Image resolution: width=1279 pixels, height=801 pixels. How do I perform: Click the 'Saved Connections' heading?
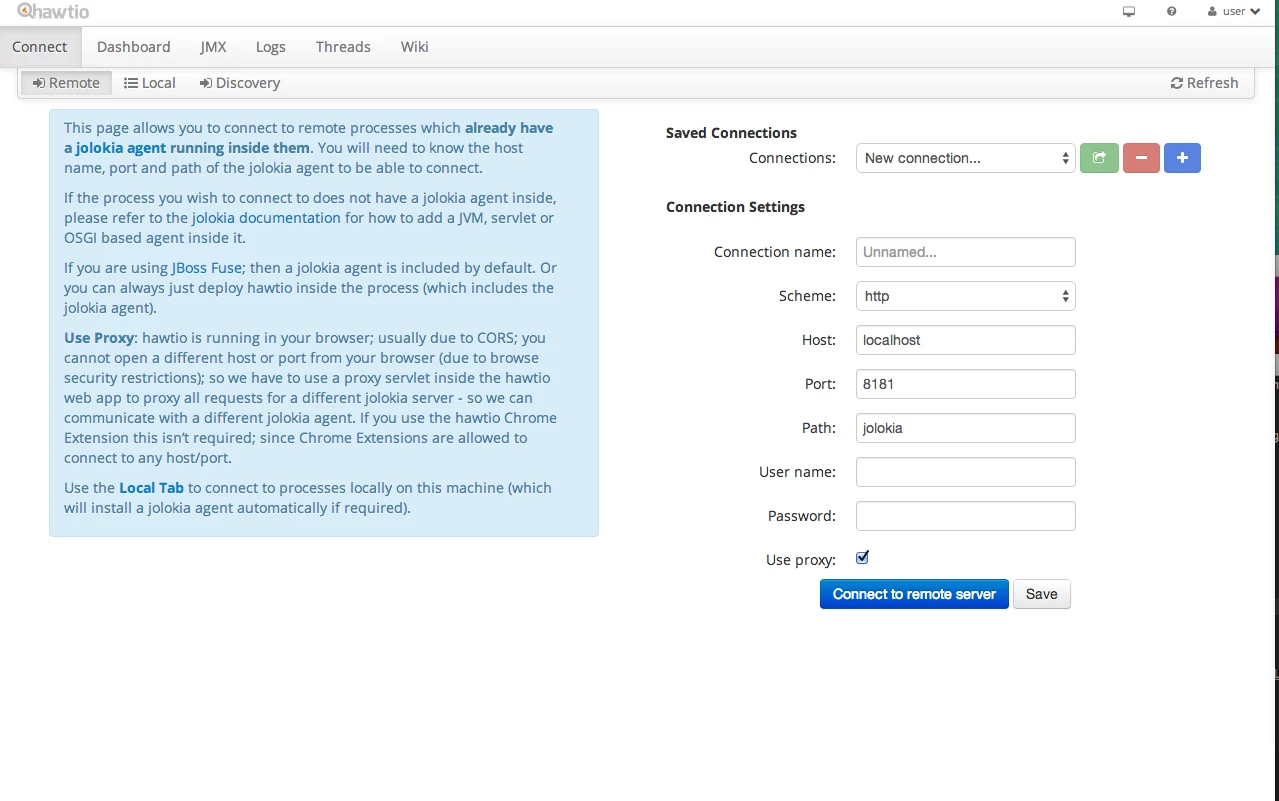(x=731, y=133)
